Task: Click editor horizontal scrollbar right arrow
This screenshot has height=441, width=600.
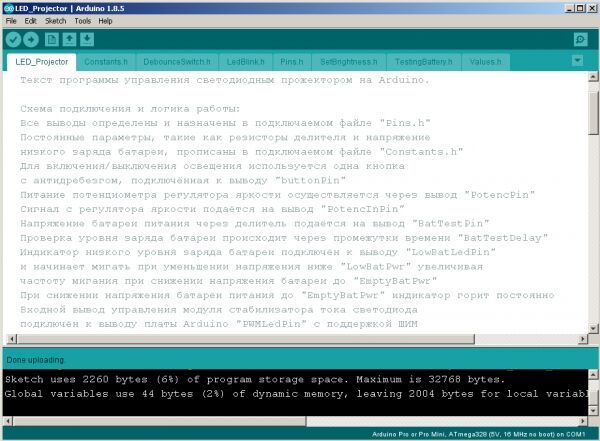Action: point(583,339)
